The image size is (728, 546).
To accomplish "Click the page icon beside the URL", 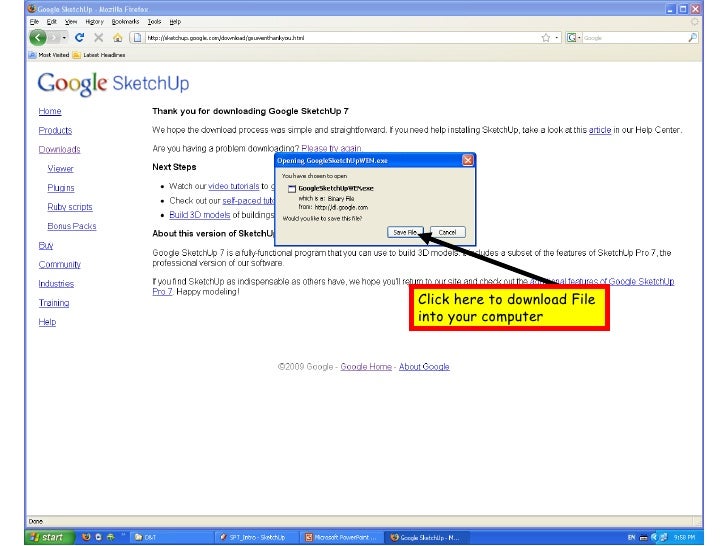I will [137, 38].
